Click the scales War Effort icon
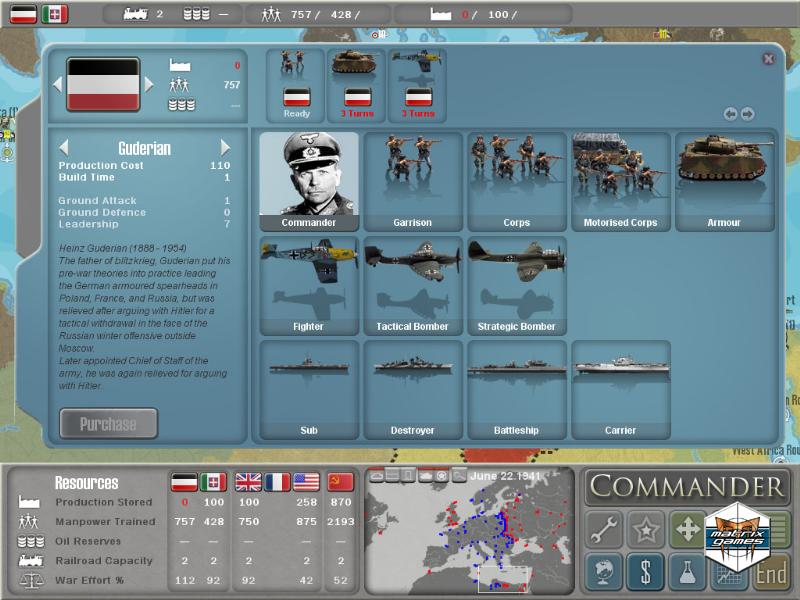 (29, 581)
